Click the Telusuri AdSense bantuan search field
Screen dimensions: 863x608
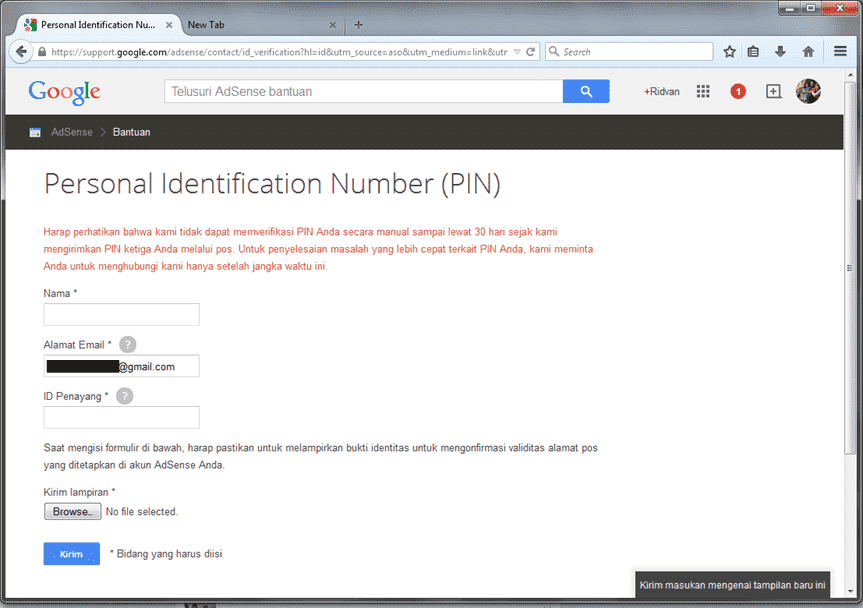pyautogui.click(x=363, y=91)
